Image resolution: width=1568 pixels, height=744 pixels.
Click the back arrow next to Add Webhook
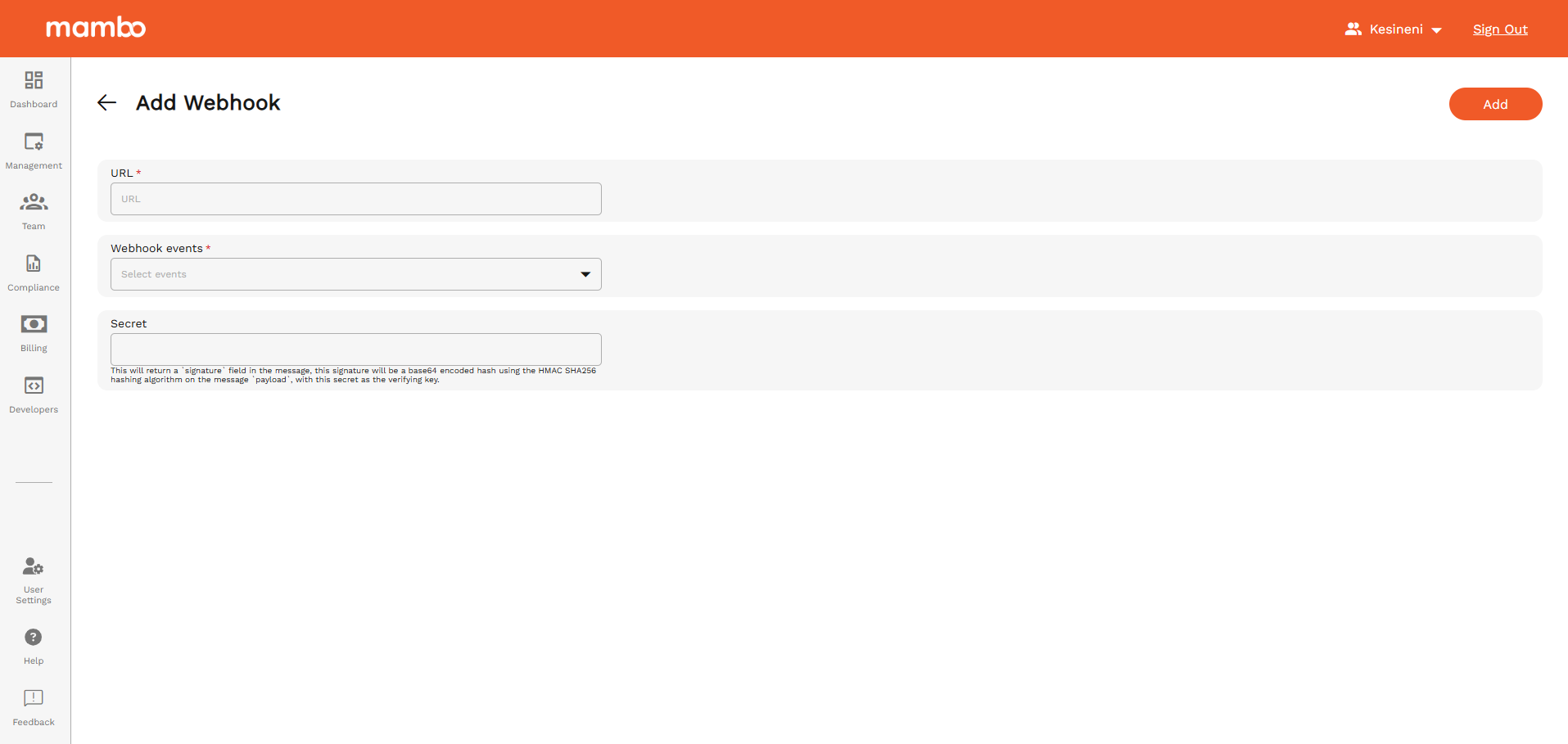click(106, 102)
